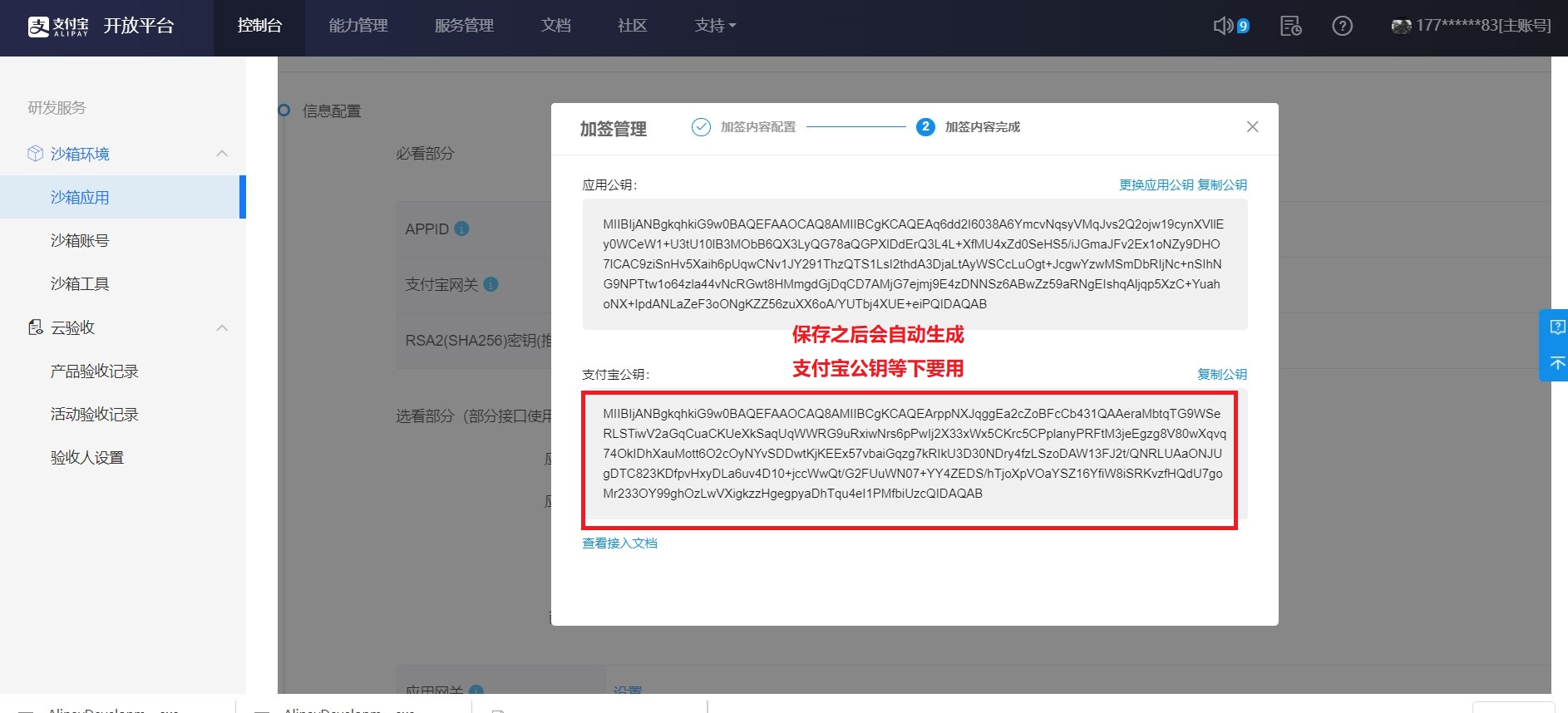Click the Alipay gateway info icon

(491, 284)
